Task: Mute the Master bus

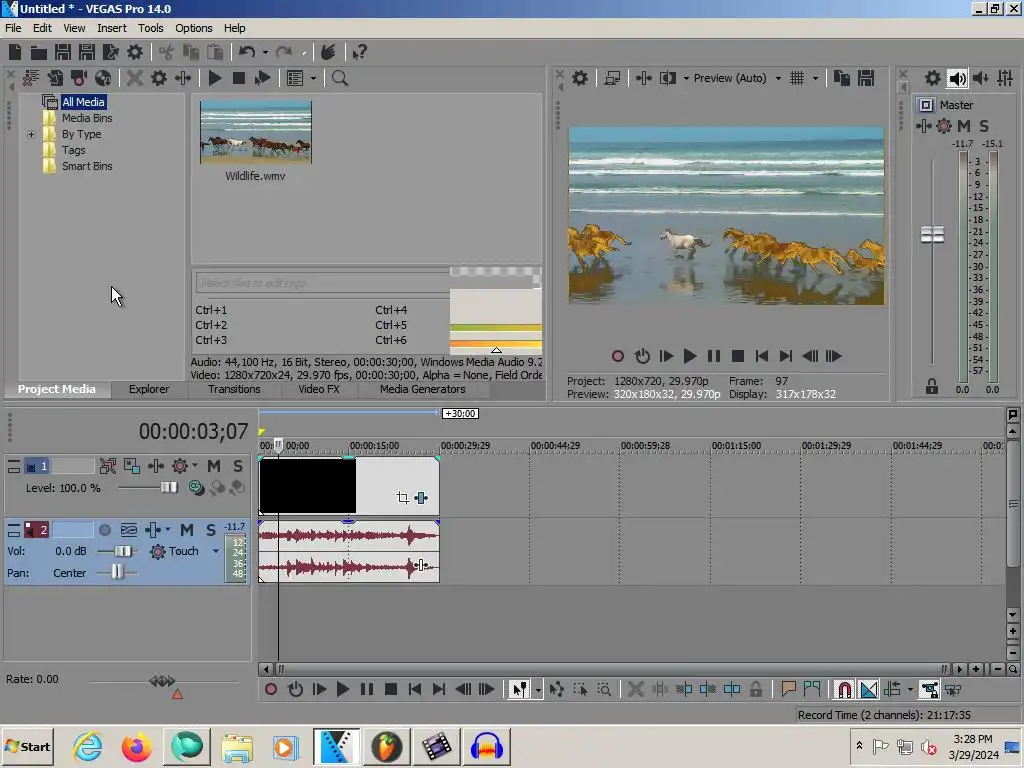Action: pyautogui.click(x=964, y=126)
